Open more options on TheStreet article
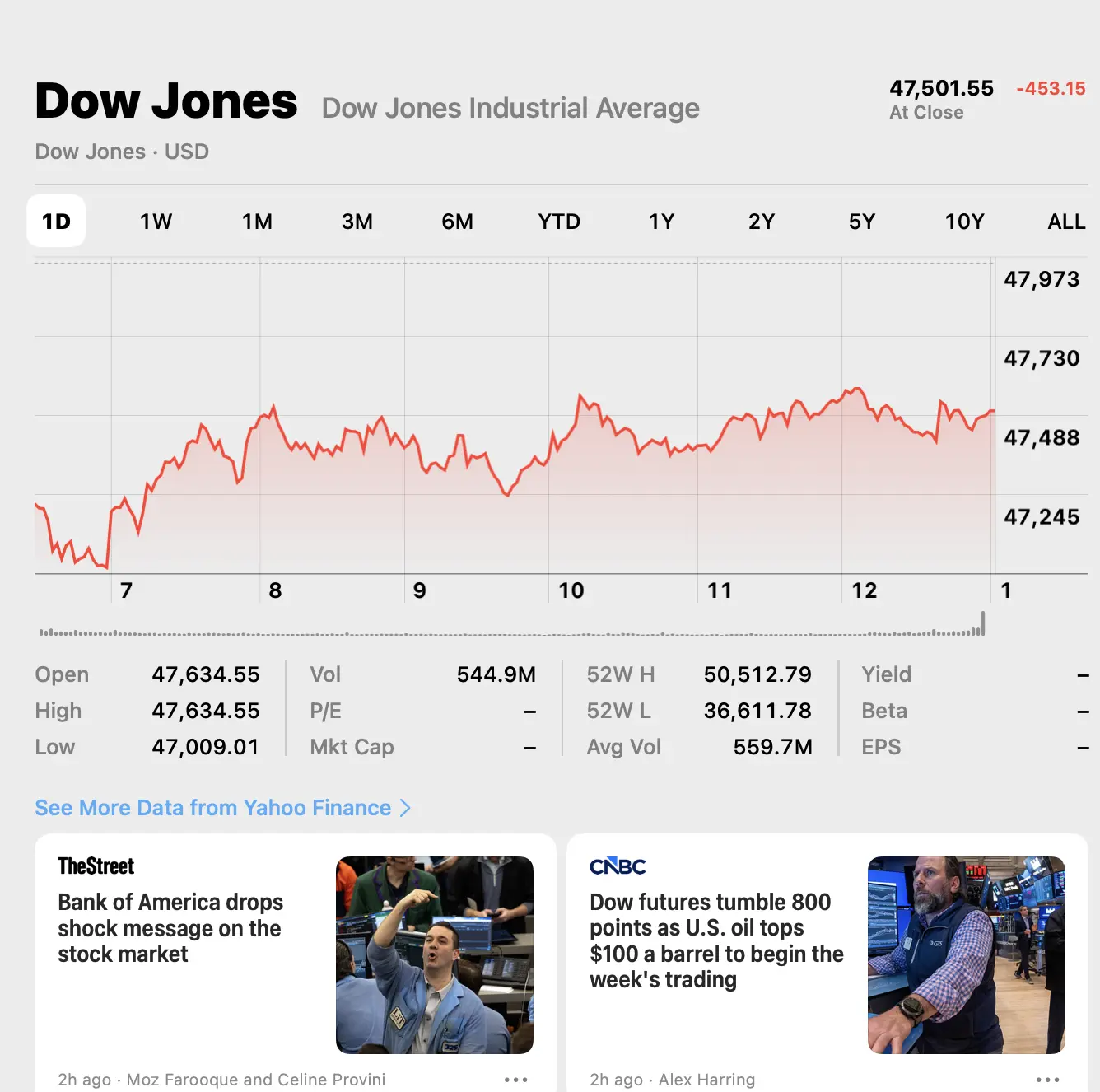The width and height of the screenshot is (1100, 1092). (516, 1079)
